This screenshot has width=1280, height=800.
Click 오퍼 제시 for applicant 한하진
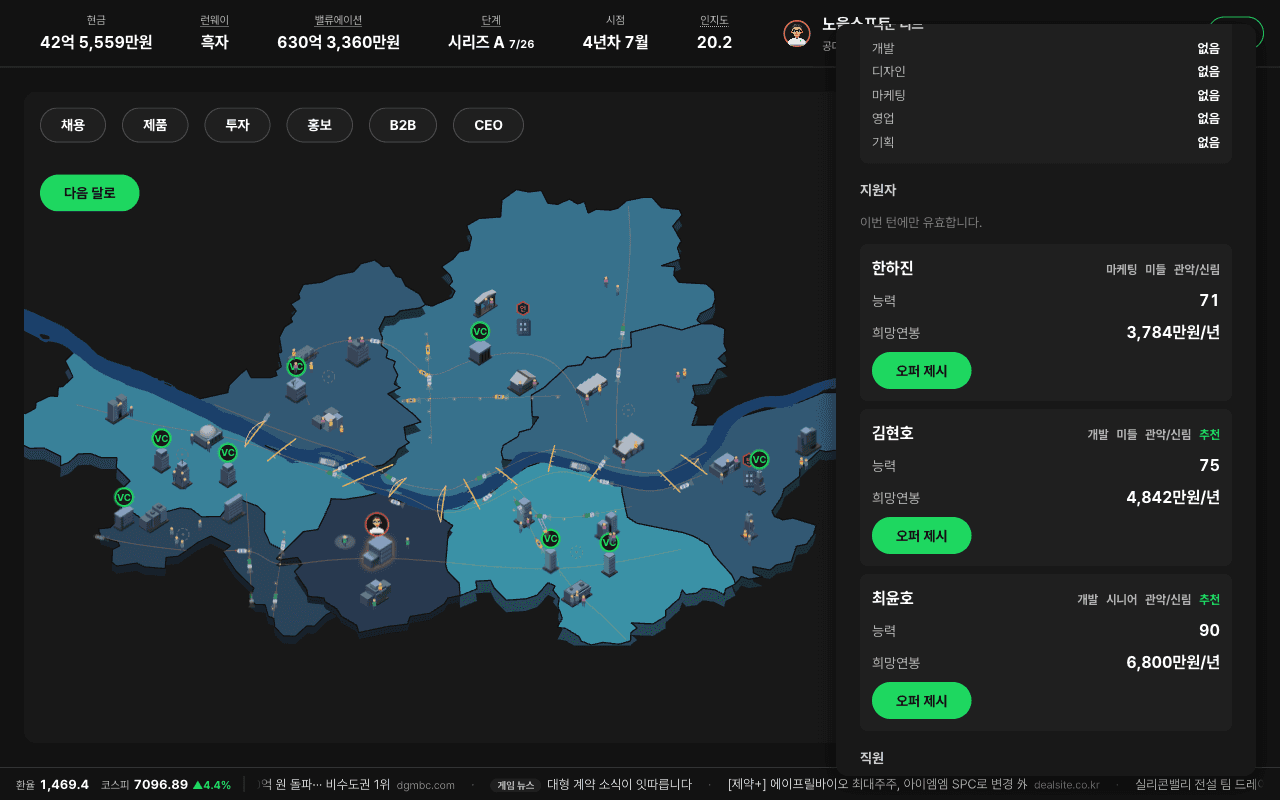click(x=921, y=371)
